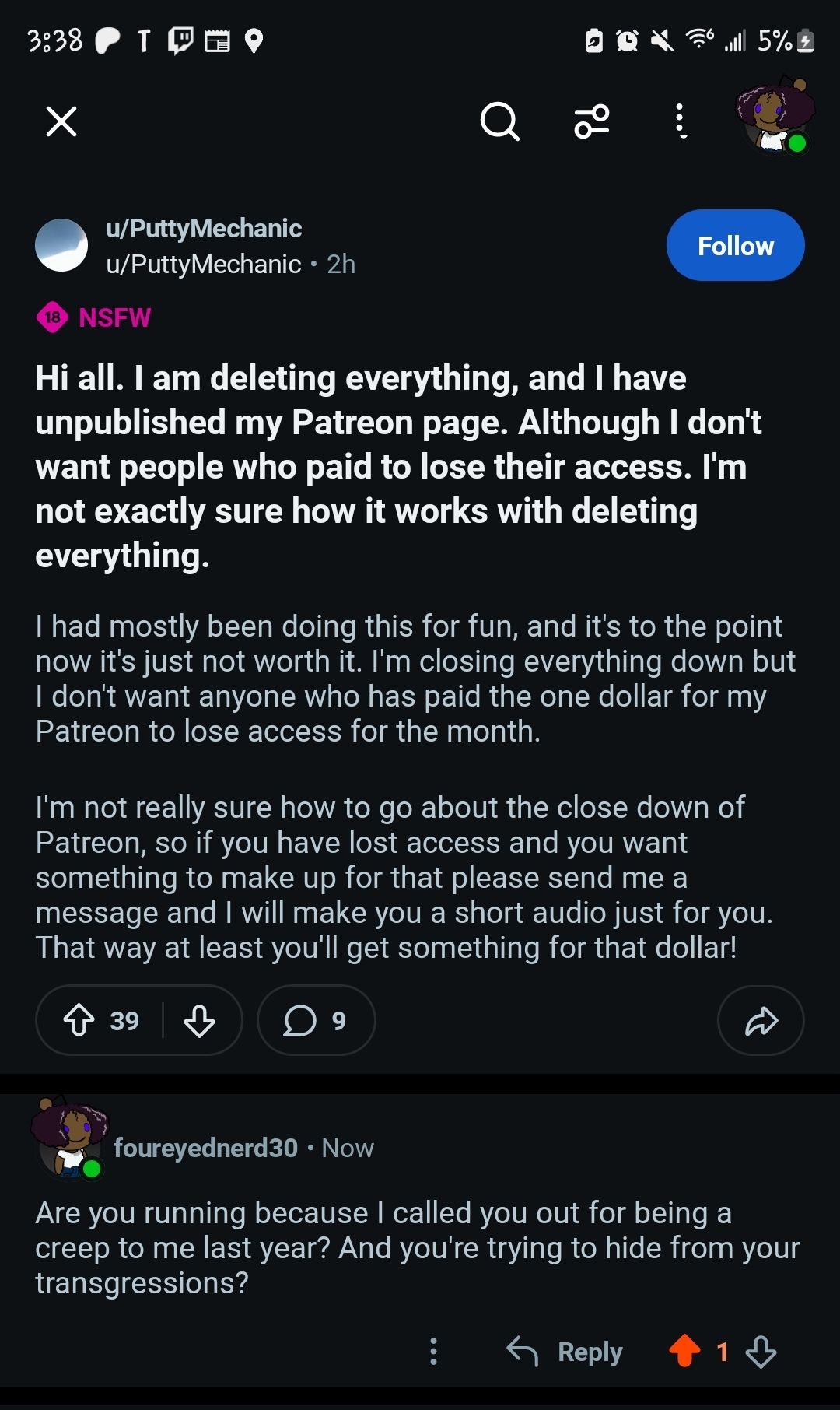
Task: Open the three-dot overflow menu in header
Action: (681, 121)
